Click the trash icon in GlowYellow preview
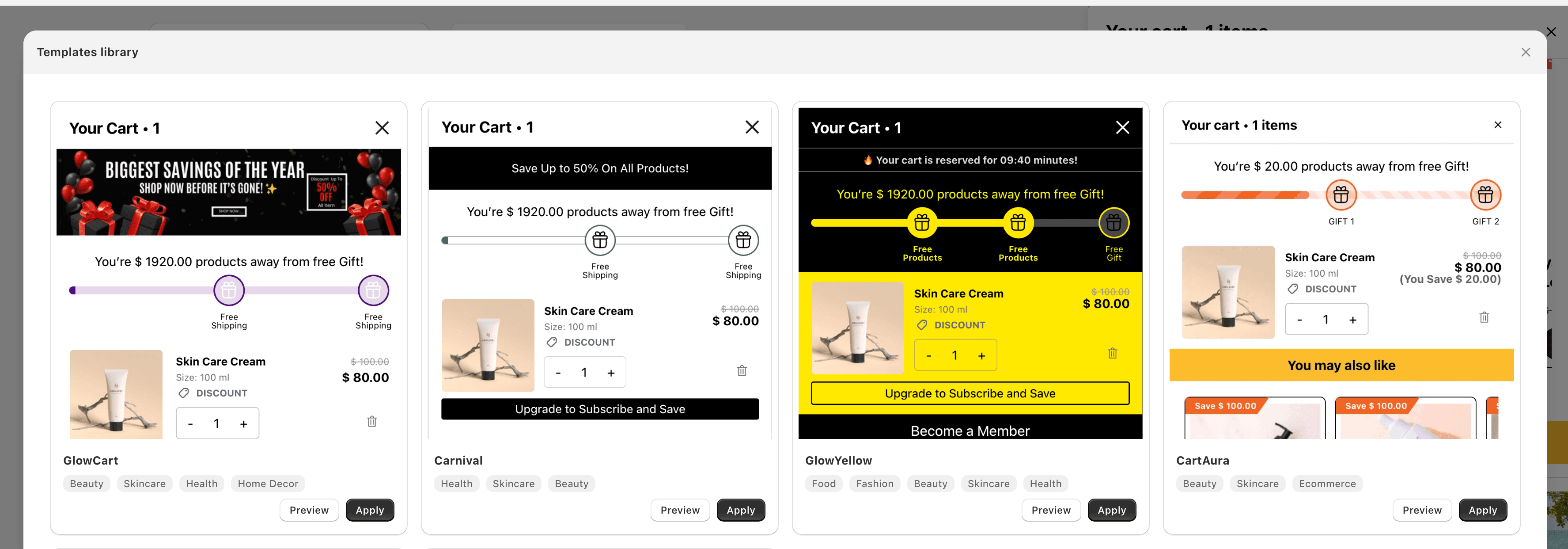Screen dimensions: 1568x549 tap(1113, 354)
